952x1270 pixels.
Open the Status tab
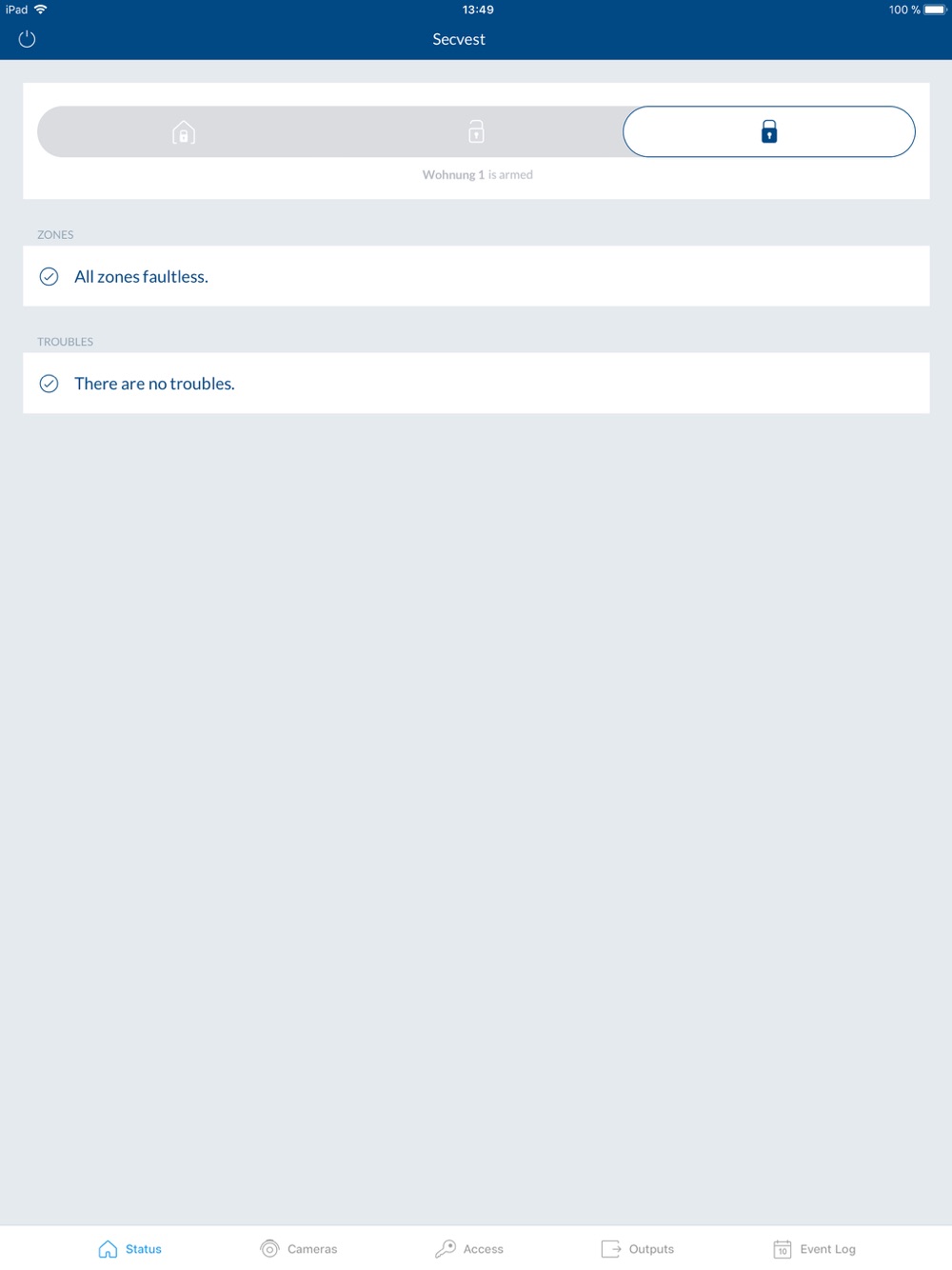point(130,1248)
